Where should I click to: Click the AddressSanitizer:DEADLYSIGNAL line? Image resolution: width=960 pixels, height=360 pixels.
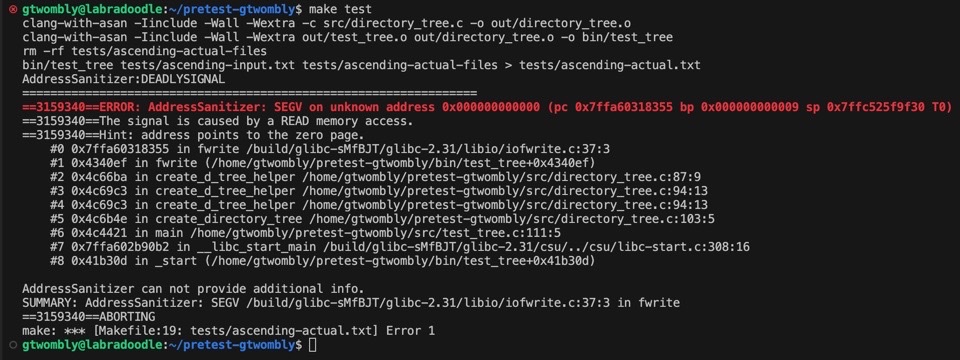[124, 80]
